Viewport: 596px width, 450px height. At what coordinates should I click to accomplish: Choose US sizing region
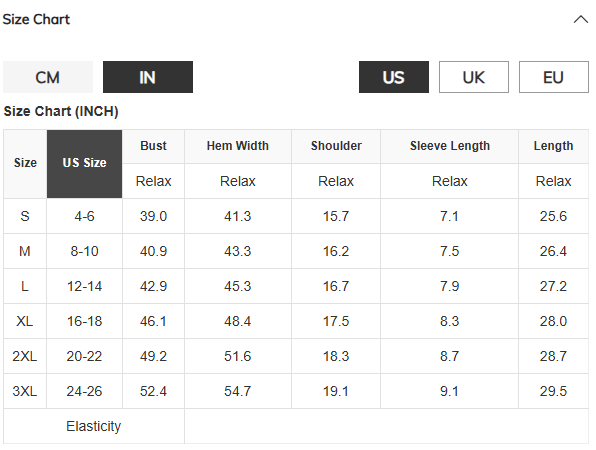394,77
